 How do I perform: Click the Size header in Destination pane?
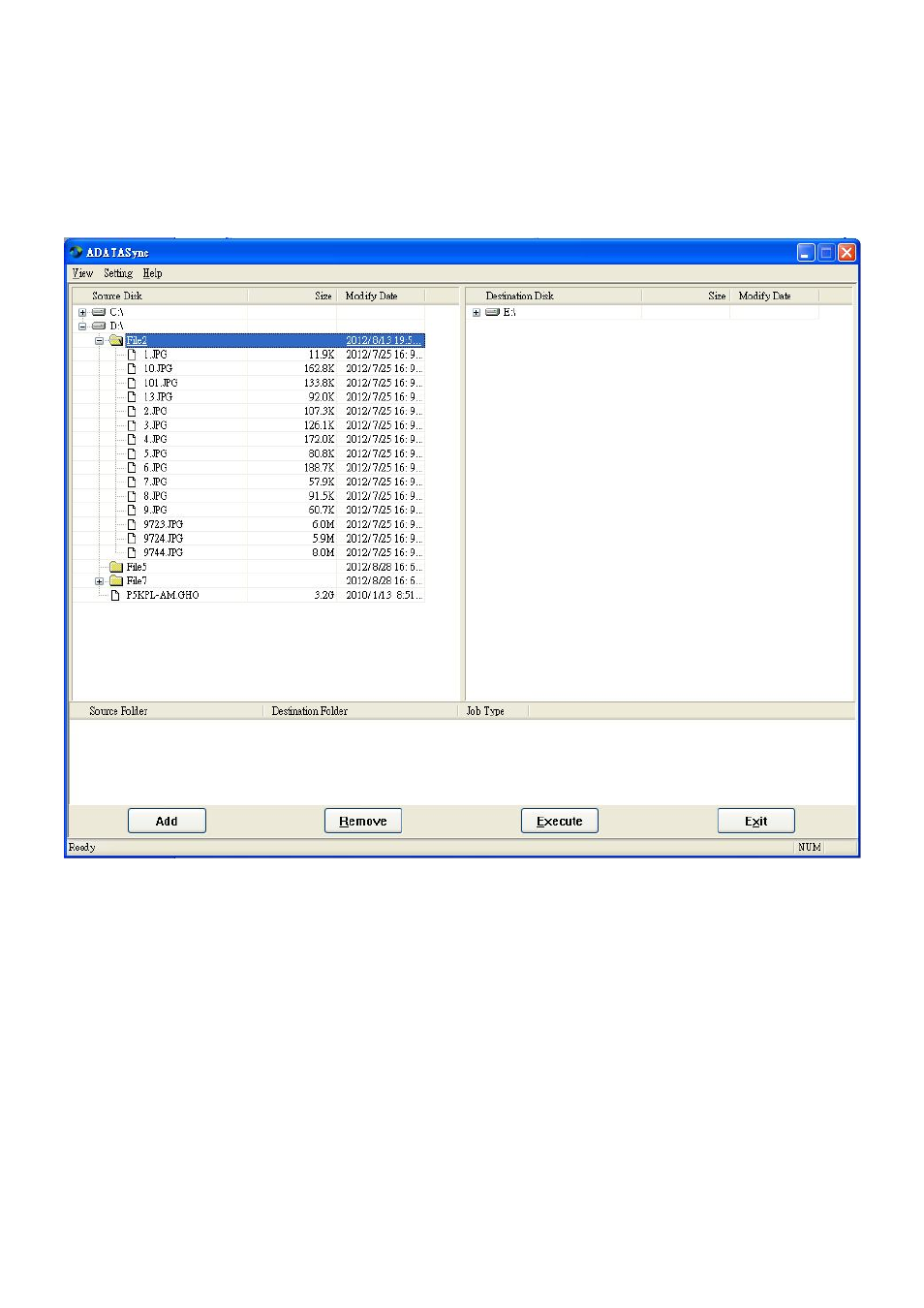tap(686, 296)
